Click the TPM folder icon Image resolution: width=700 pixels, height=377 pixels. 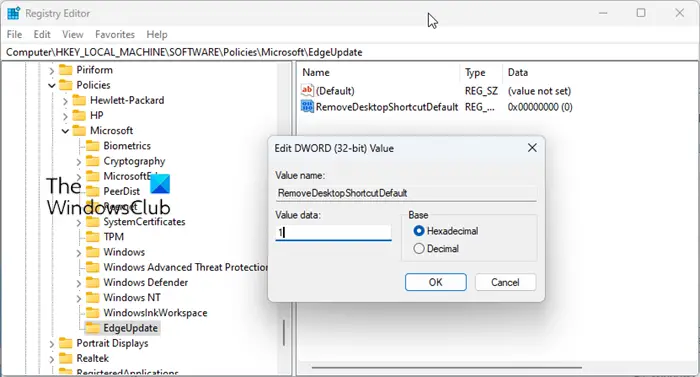tap(92, 237)
